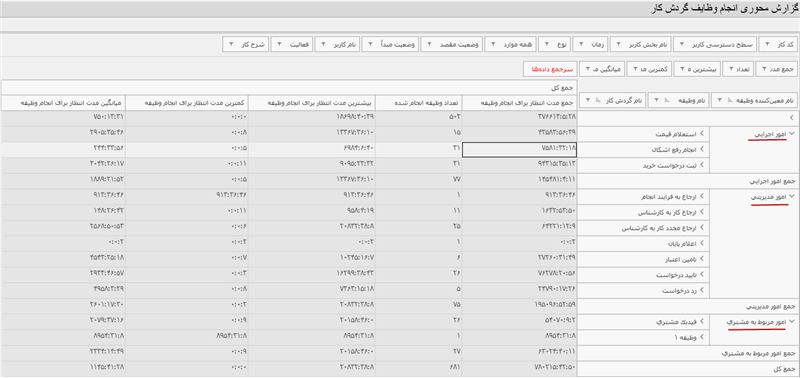Select count cell ۷۷ in جمع امور اجرایی row
This screenshot has width=800, height=378.
point(419,180)
